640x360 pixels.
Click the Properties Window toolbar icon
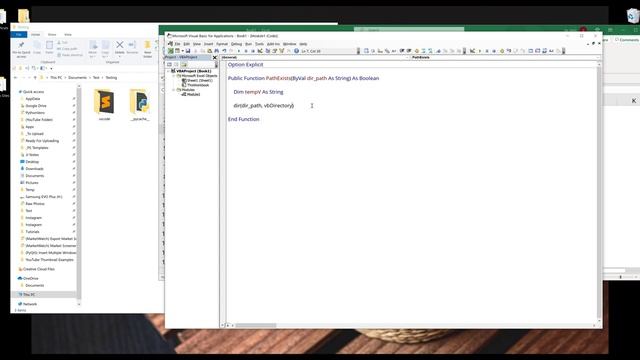[274, 51]
